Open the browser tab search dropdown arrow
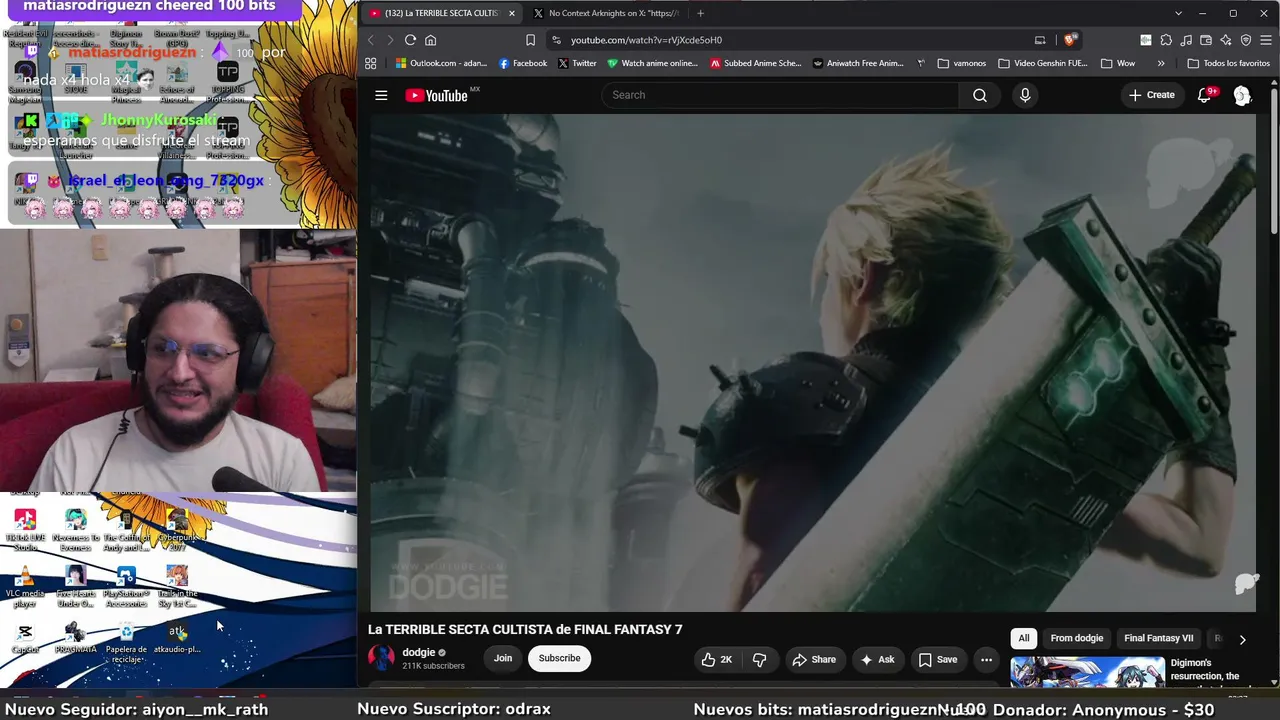The image size is (1280, 720). [x=1178, y=13]
